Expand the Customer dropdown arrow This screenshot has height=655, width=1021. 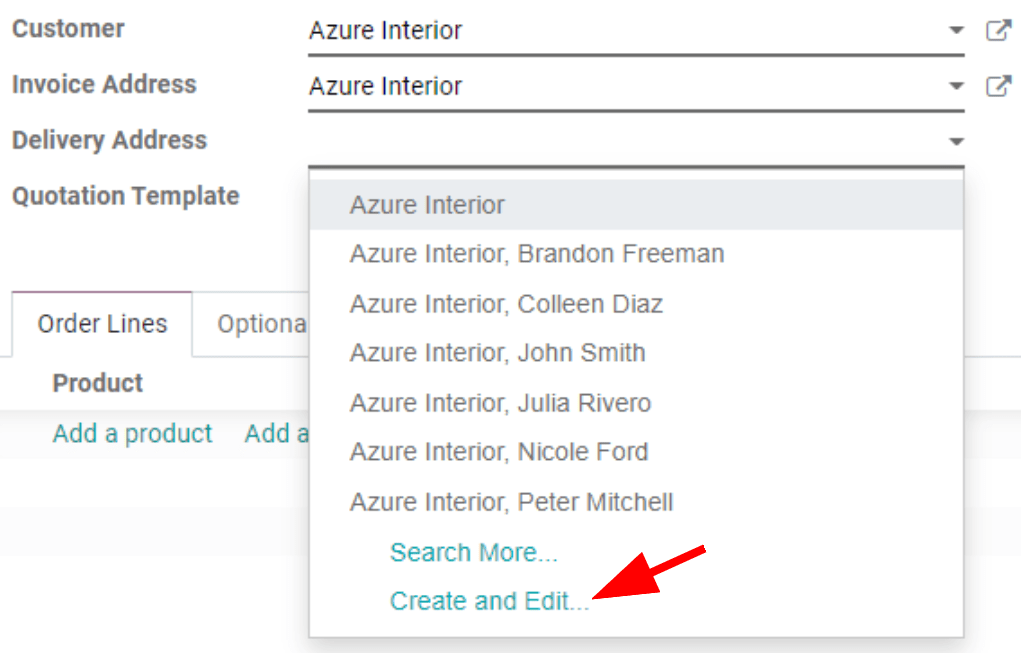[956, 30]
